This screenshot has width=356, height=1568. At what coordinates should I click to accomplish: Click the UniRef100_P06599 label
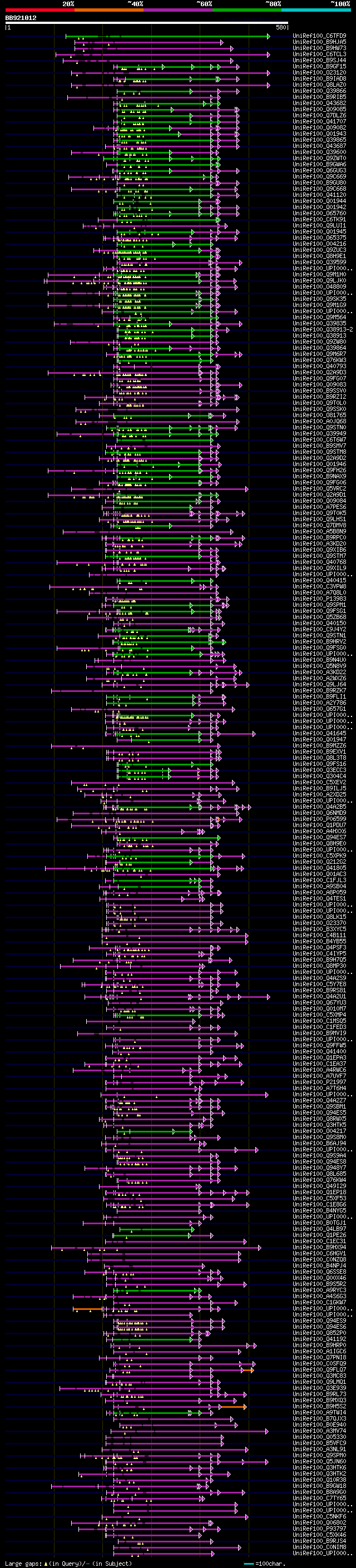click(x=319, y=819)
